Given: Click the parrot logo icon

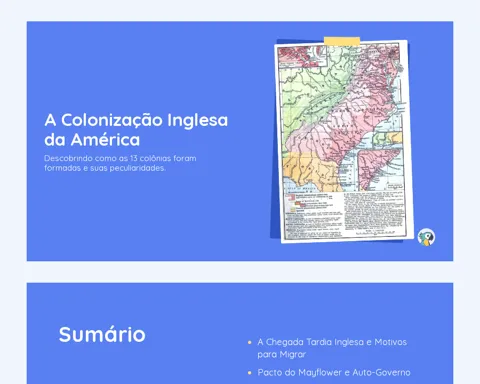Looking at the screenshot, I should (426, 237).
